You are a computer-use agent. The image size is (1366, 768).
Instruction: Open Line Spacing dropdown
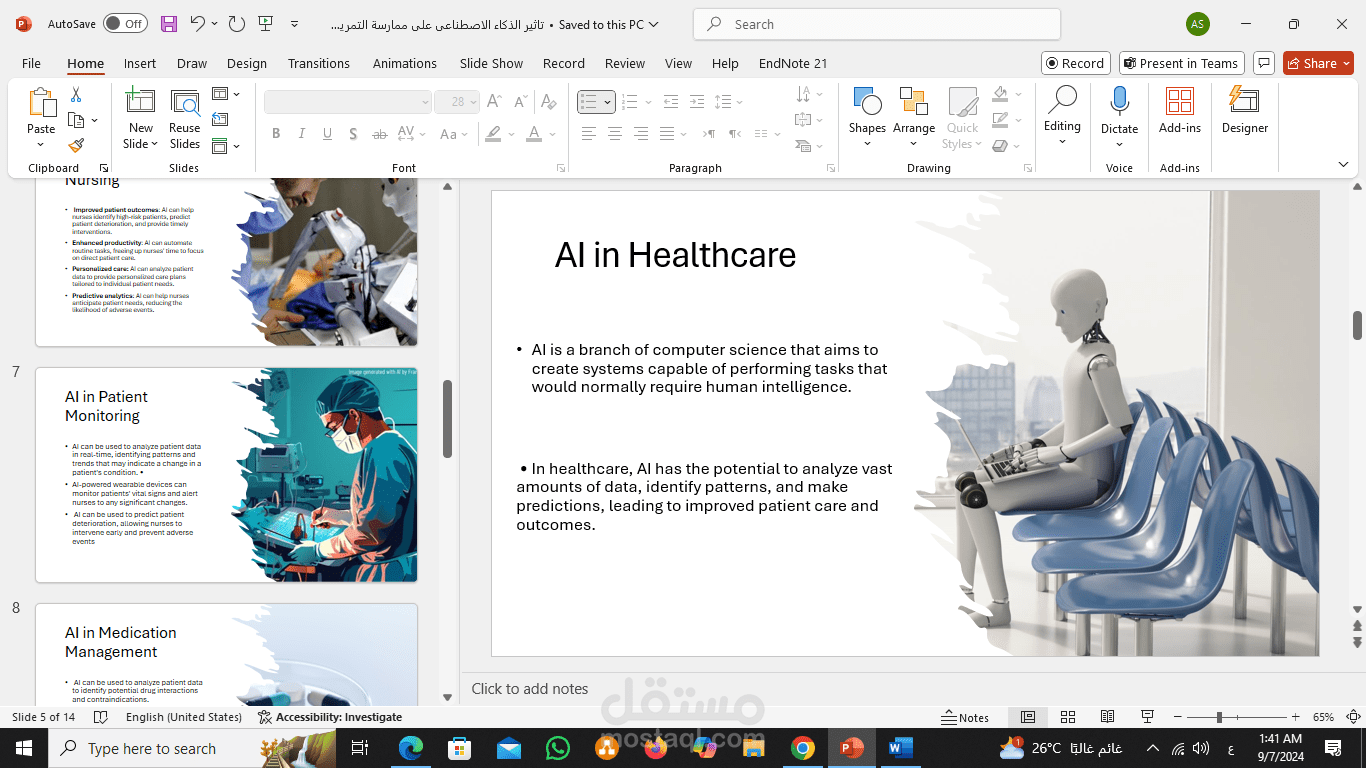[730, 101]
